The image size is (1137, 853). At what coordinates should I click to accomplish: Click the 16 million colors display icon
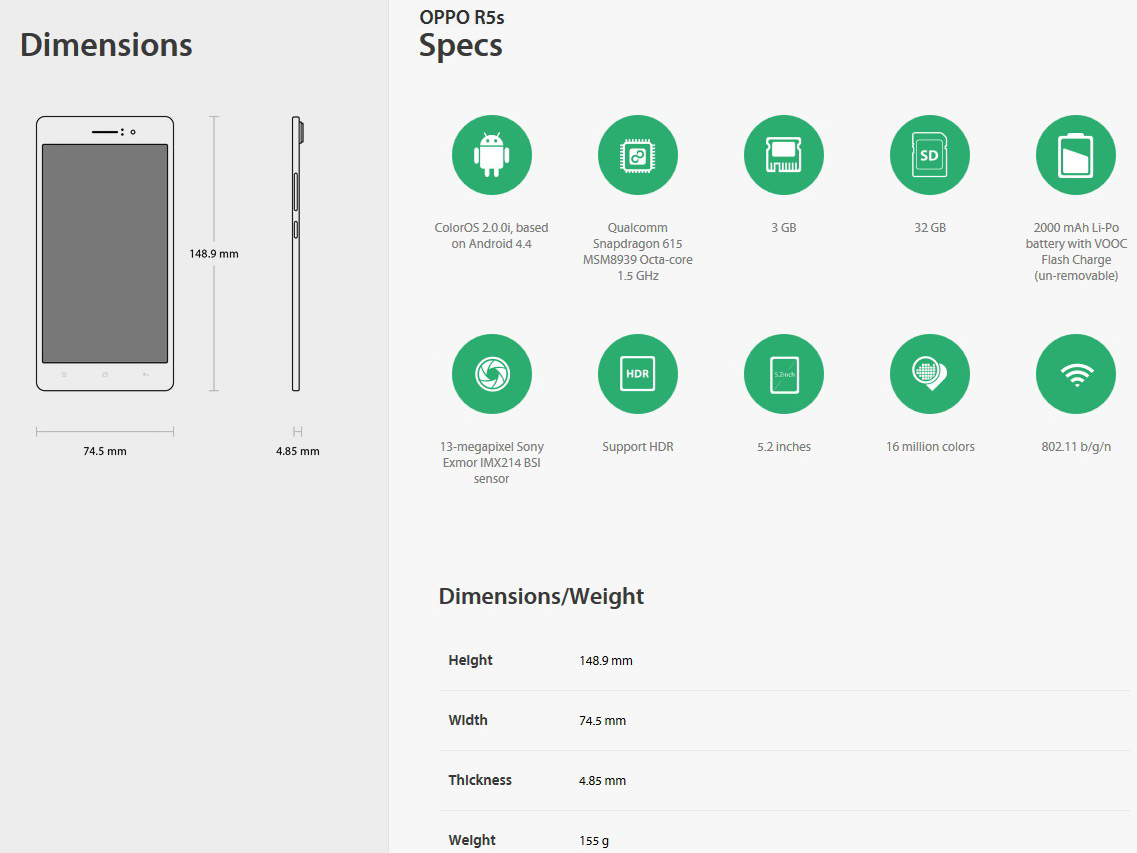point(930,374)
